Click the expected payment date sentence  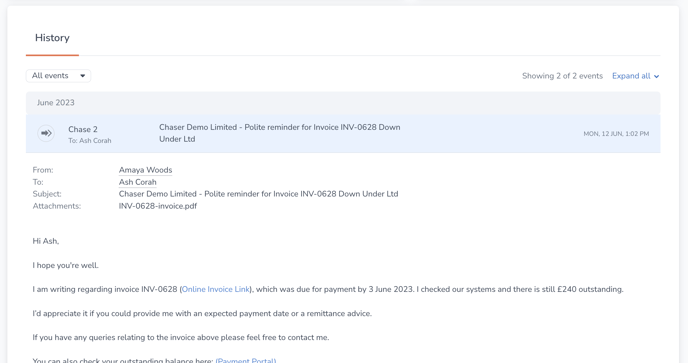202,313
